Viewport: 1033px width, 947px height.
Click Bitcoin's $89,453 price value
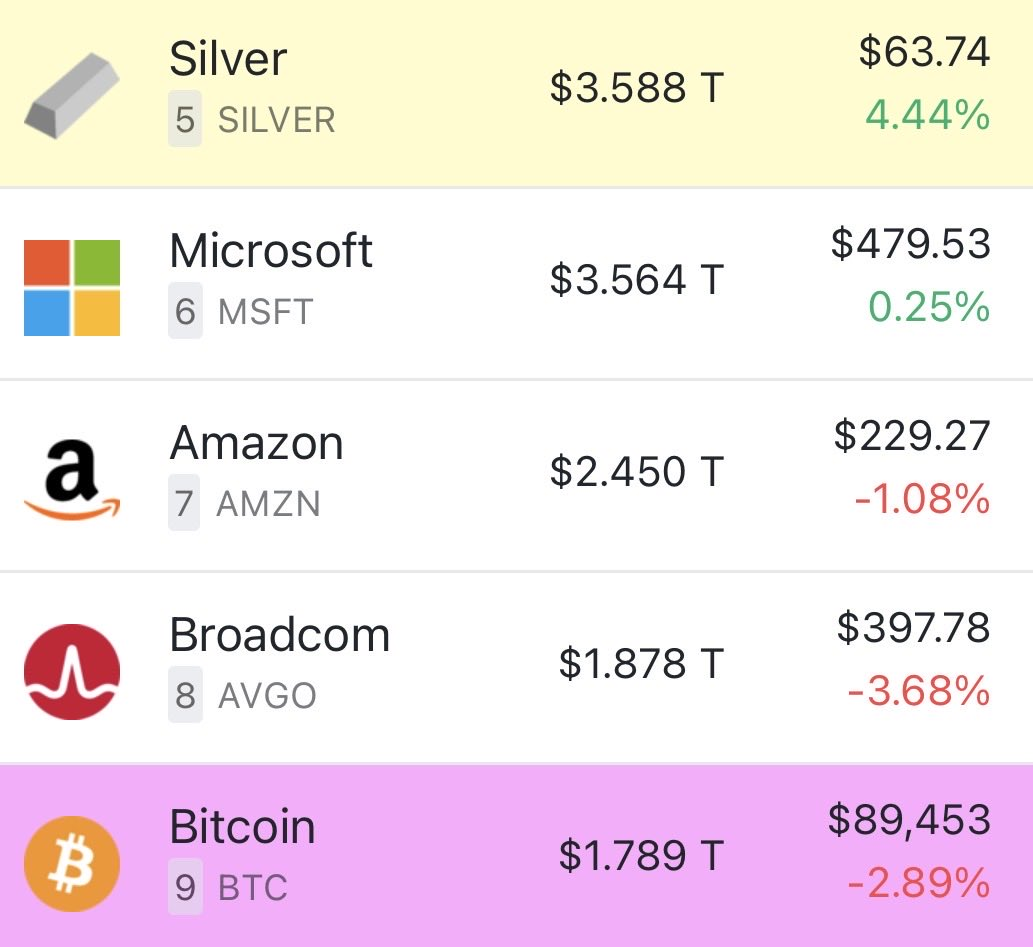coord(909,820)
